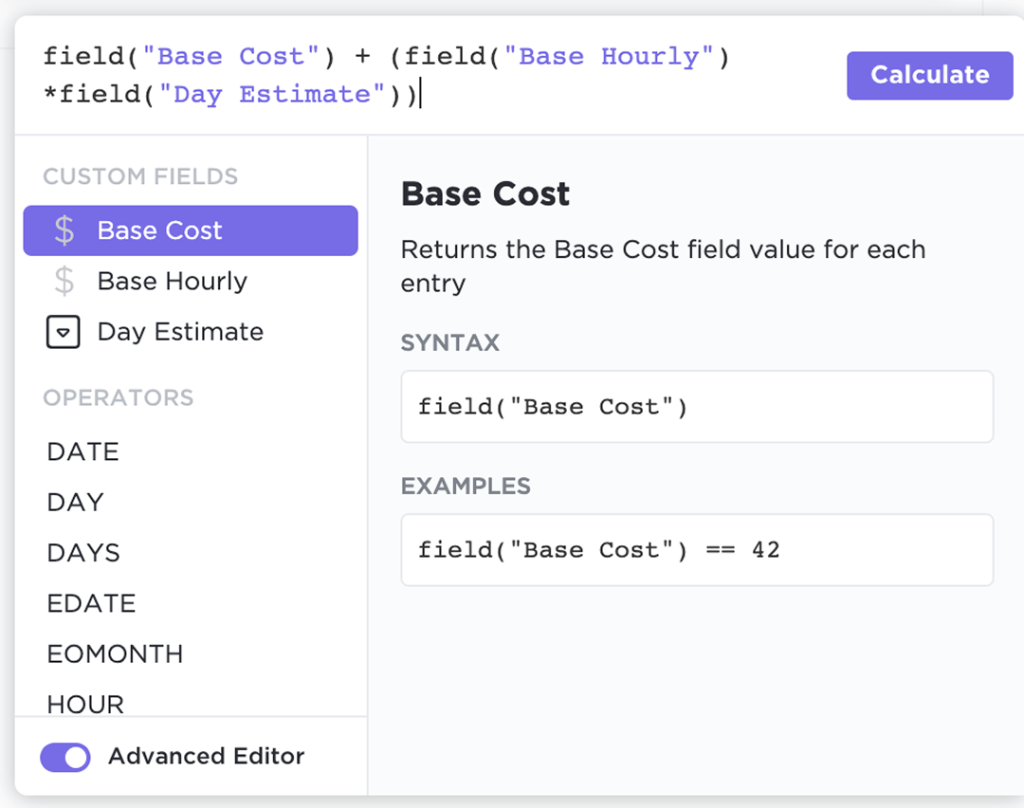This screenshot has height=808, width=1024.
Task: Click the Advanced Editor label
Action: coord(206,757)
